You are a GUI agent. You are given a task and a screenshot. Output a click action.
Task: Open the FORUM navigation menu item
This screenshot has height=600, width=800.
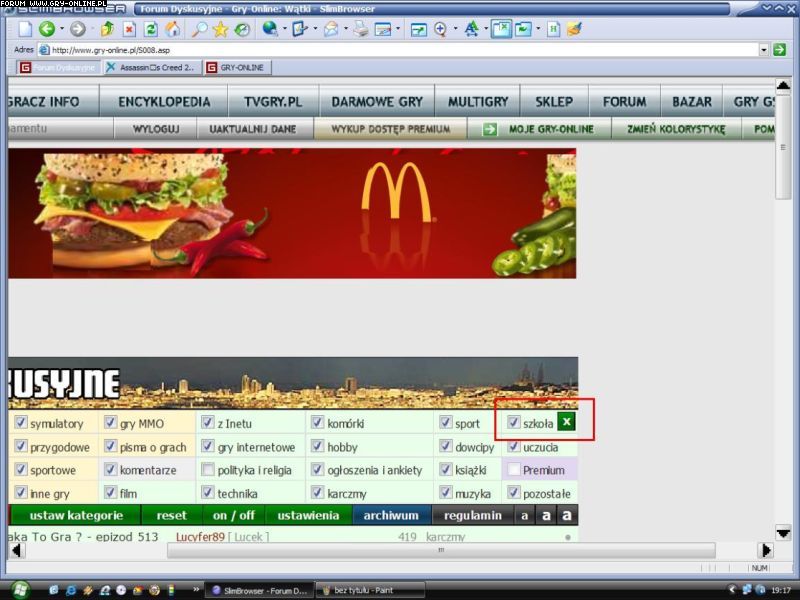point(624,101)
